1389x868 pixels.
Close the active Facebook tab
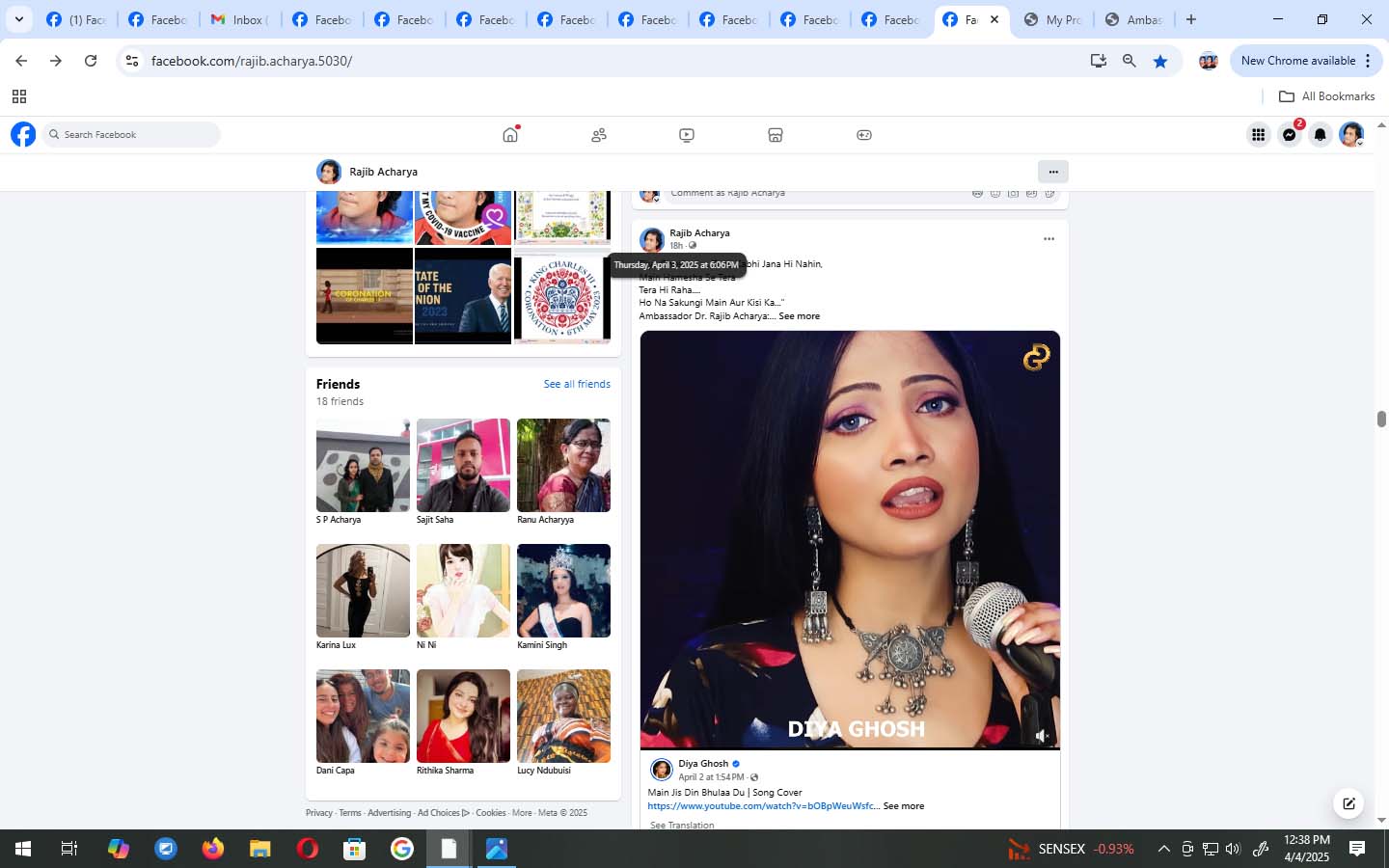coord(994,19)
